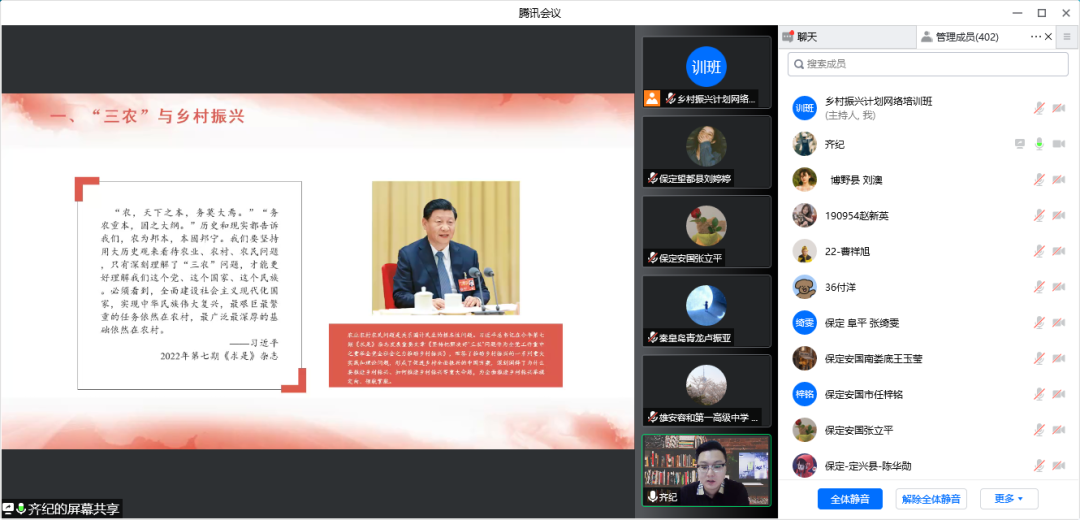Screen dimensions: 1080x520
Task: Click the camera icon for 齐纪
Action: (1058, 144)
